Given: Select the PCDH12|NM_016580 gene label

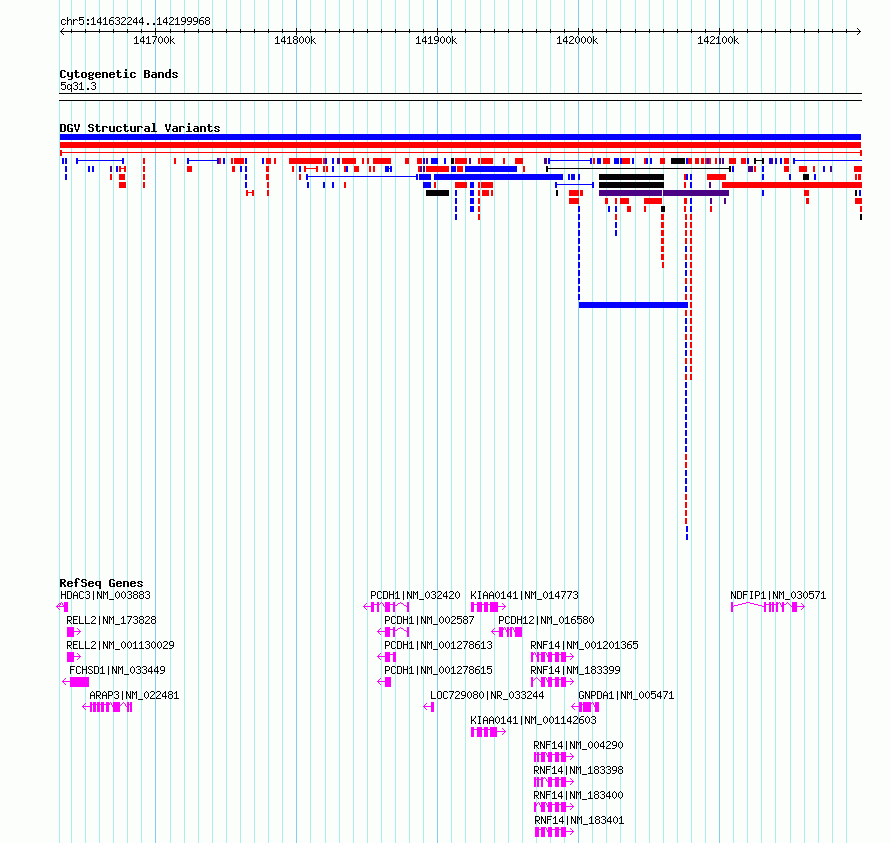Looking at the screenshot, I should [546, 620].
